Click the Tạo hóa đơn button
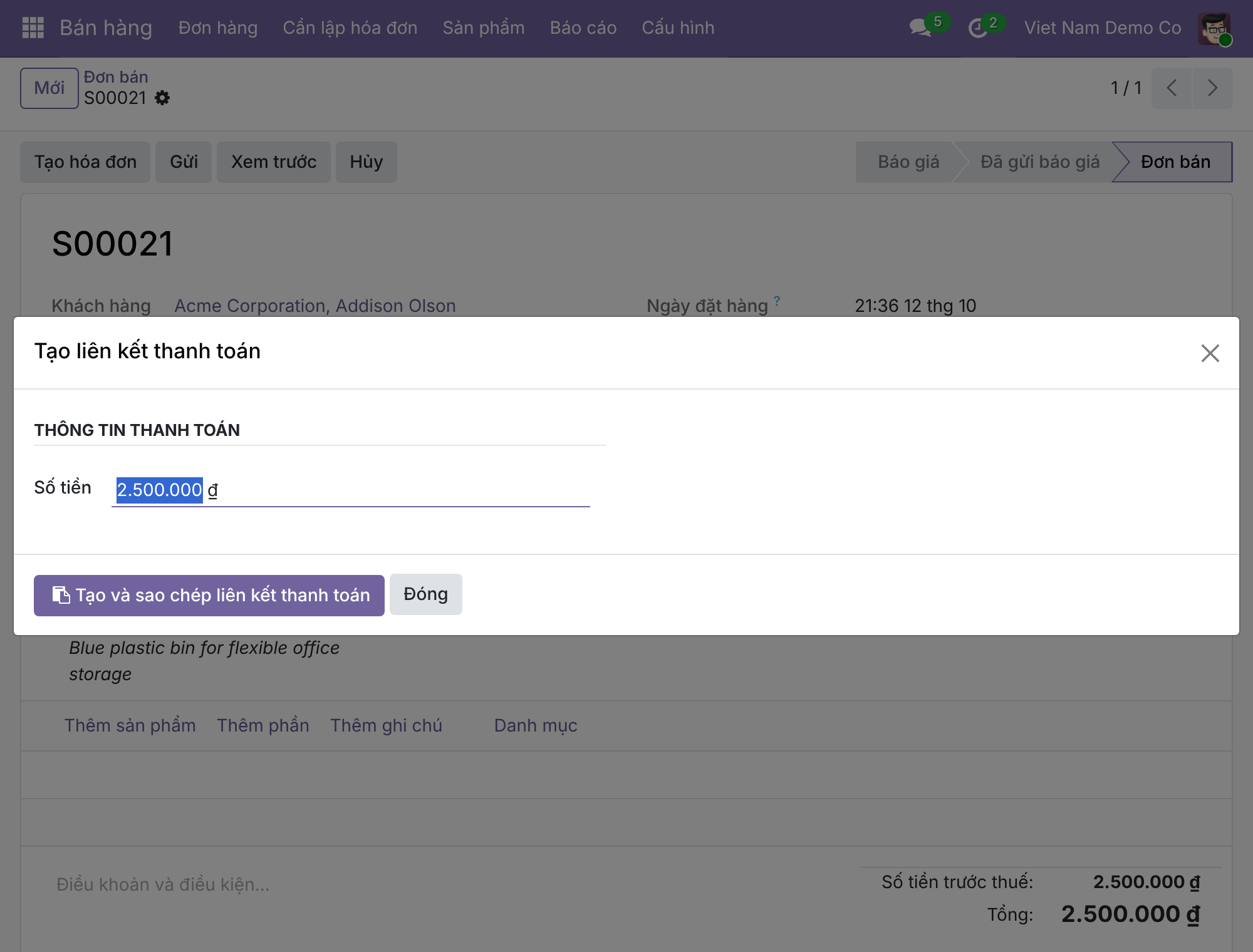Screen dimensions: 1253x952 85,162
